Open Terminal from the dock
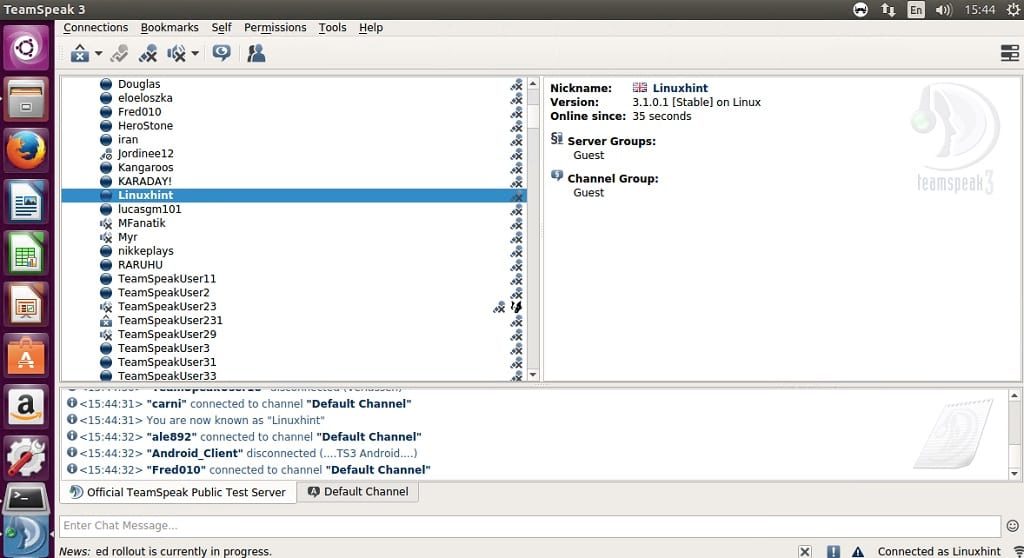The width and height of the screenshot is (1024, 558). [26, 501]
